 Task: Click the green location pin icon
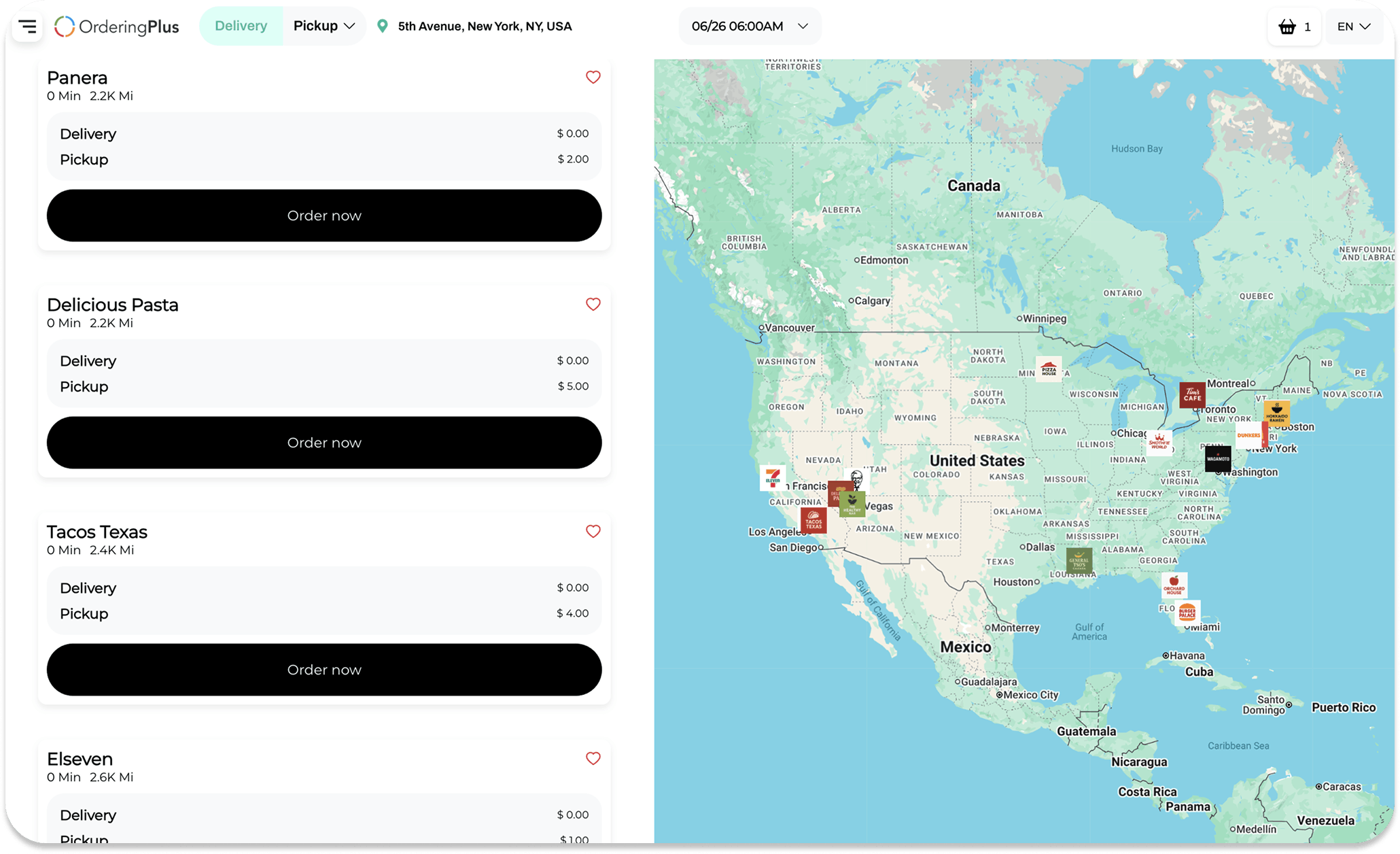[x=383, y=26]
